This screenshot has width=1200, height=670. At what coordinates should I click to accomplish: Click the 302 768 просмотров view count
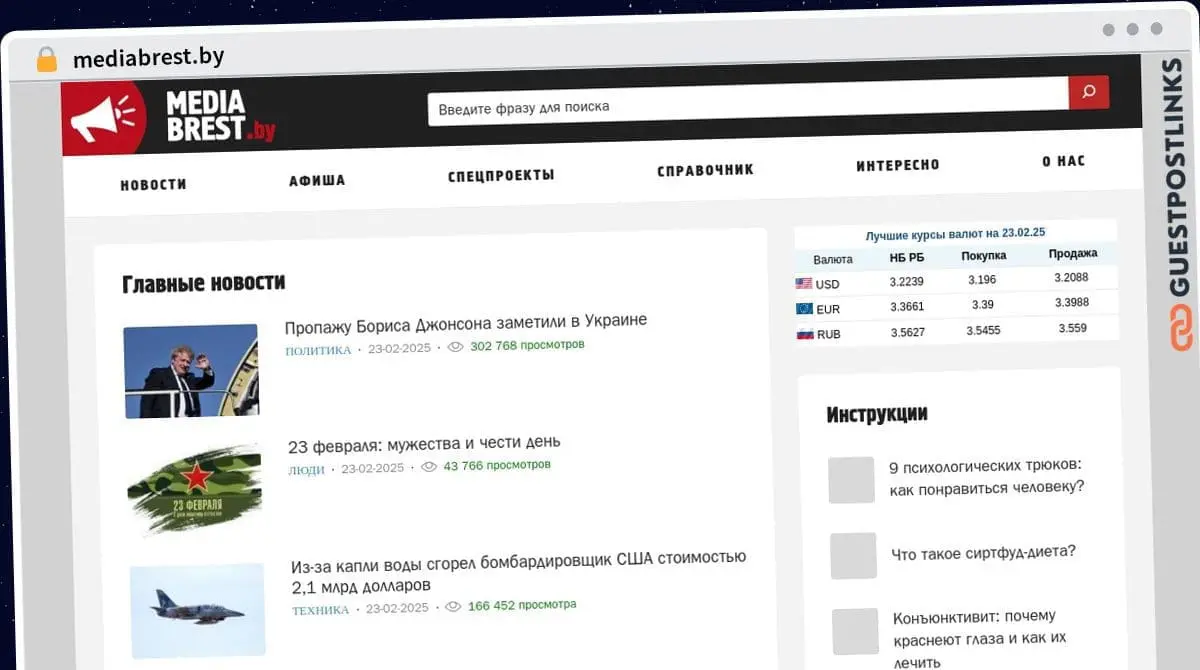coord(527,345)
